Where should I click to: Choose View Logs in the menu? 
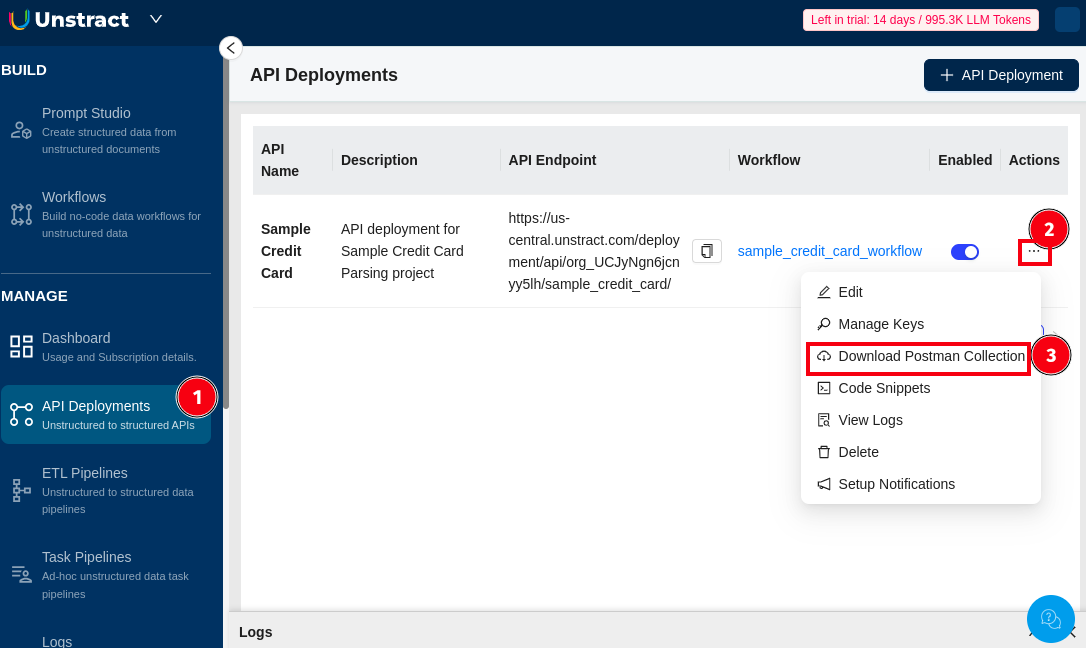click(x=920, y=420)
